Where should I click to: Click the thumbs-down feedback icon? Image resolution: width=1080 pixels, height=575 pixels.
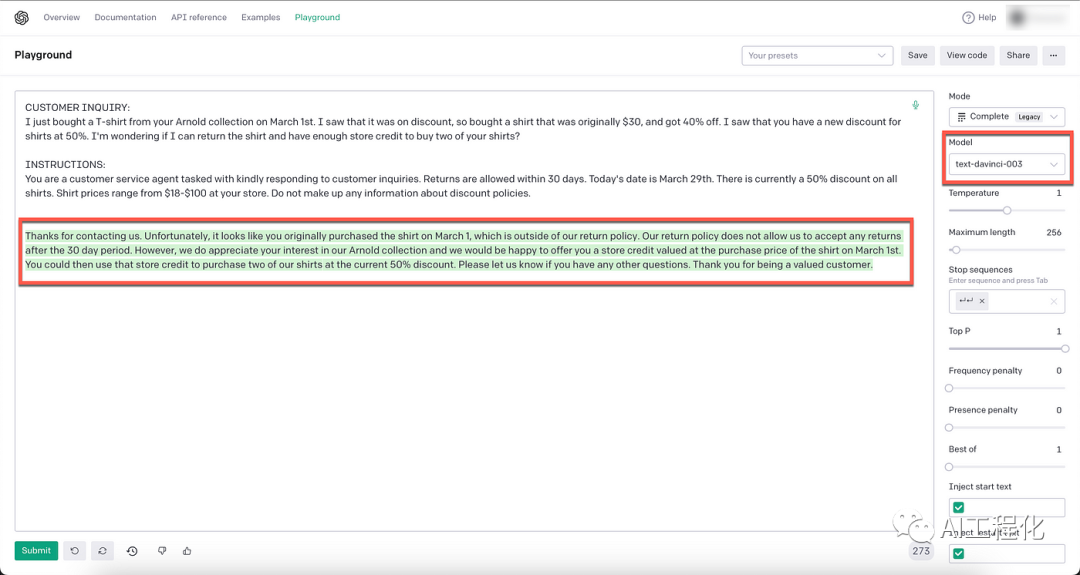(x=162, y=551)
